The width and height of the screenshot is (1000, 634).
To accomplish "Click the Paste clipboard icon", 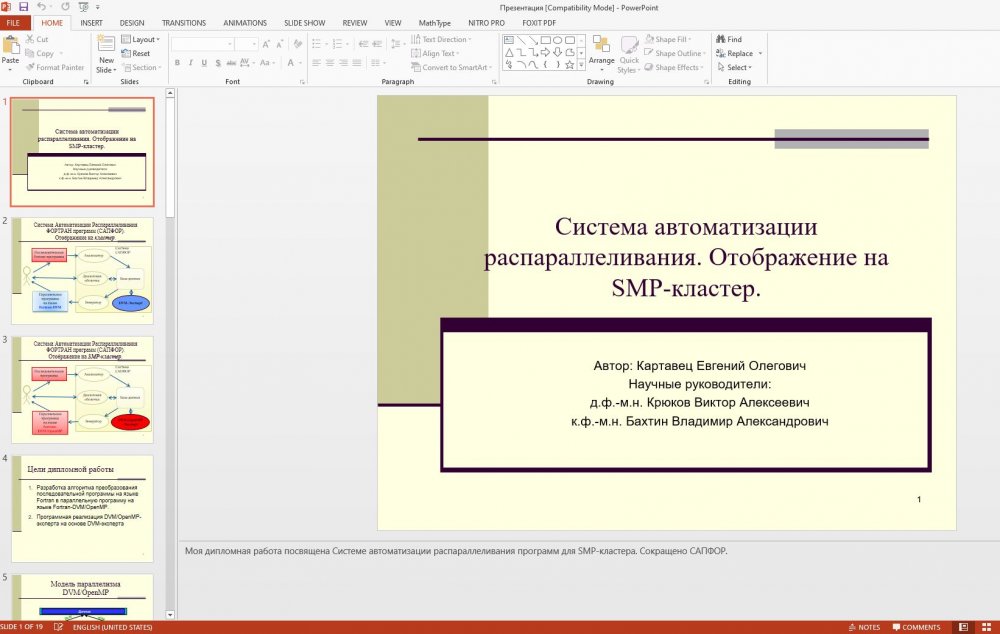I will pyautogui.click(x=10, y=45).
